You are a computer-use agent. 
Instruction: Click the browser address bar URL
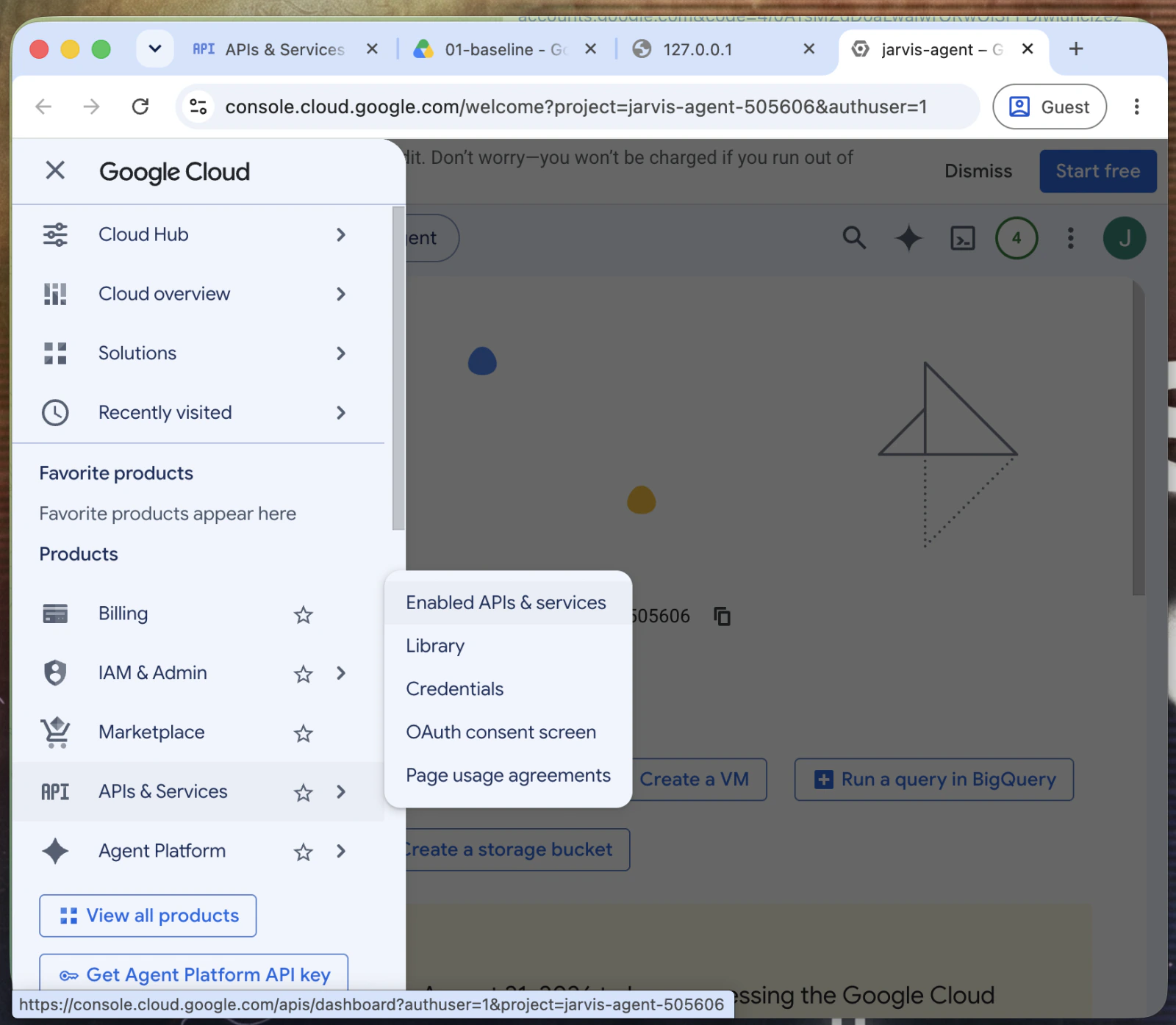point(576,107)
